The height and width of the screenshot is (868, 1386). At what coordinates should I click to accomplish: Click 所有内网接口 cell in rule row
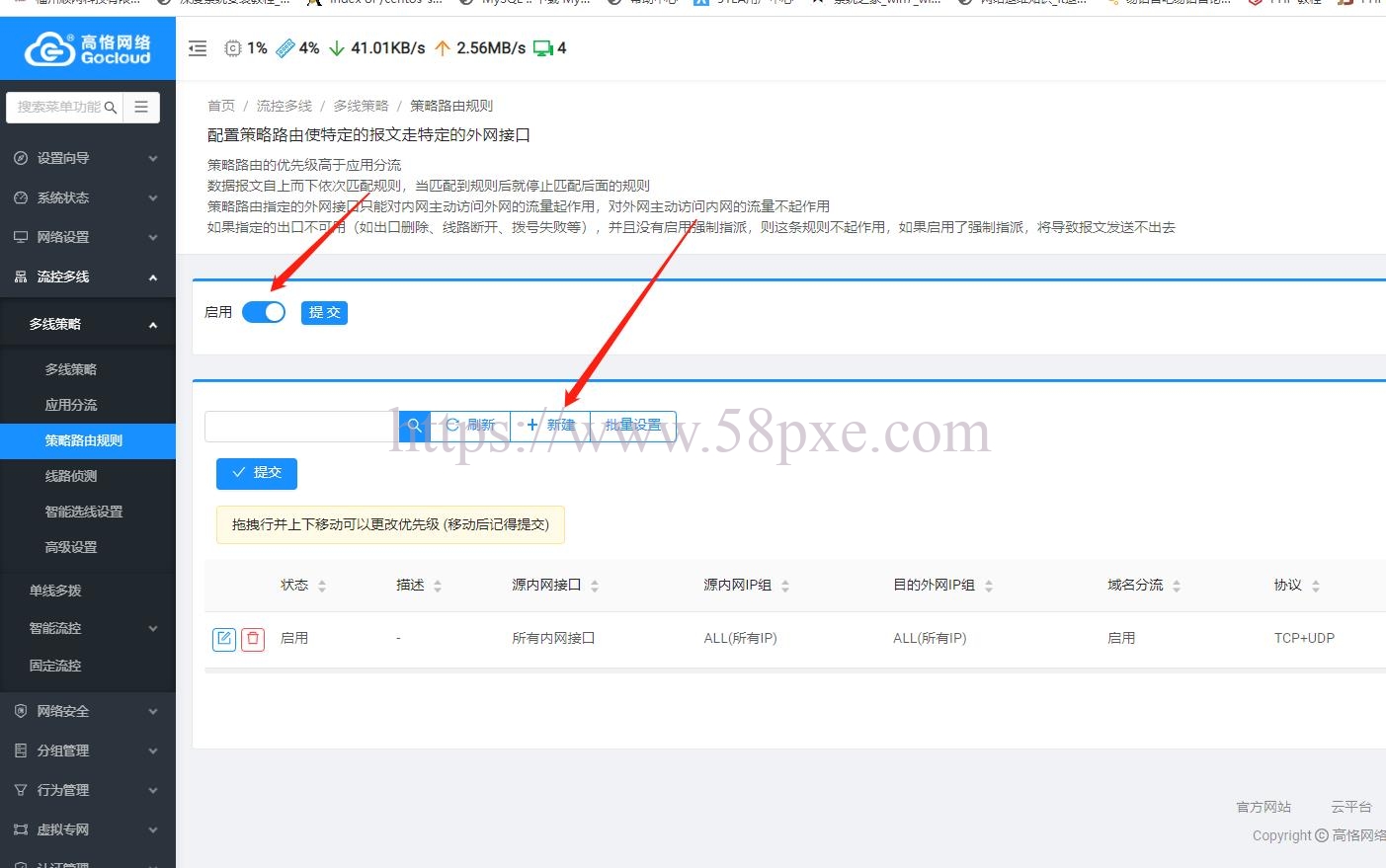[x=553, y=639]
